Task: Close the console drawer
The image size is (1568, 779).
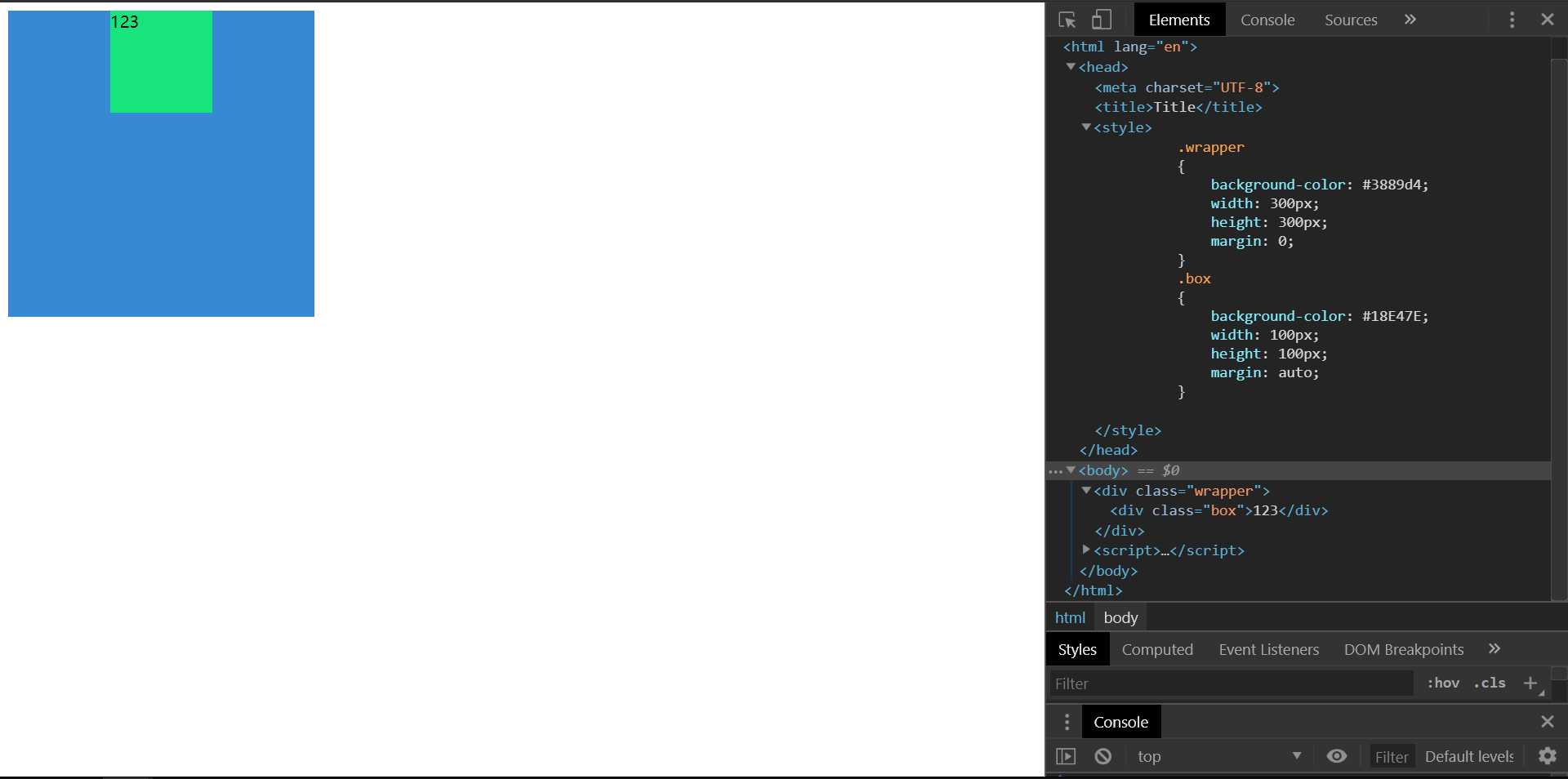Action: (1547, 722)
